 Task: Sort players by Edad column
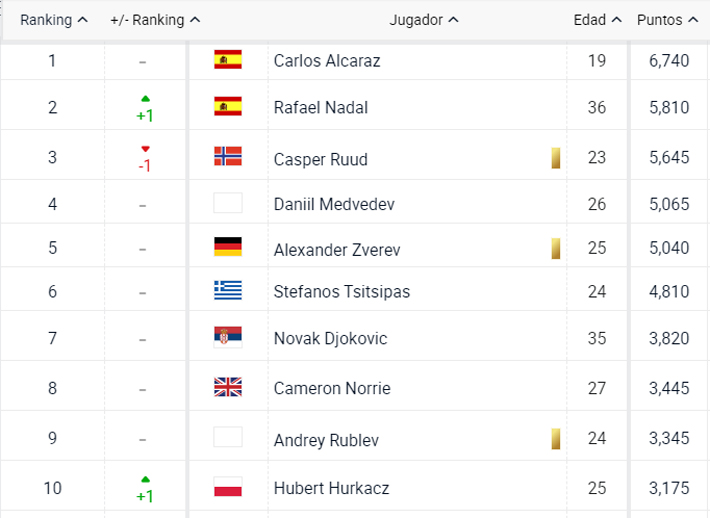click(x=597, y=20)
